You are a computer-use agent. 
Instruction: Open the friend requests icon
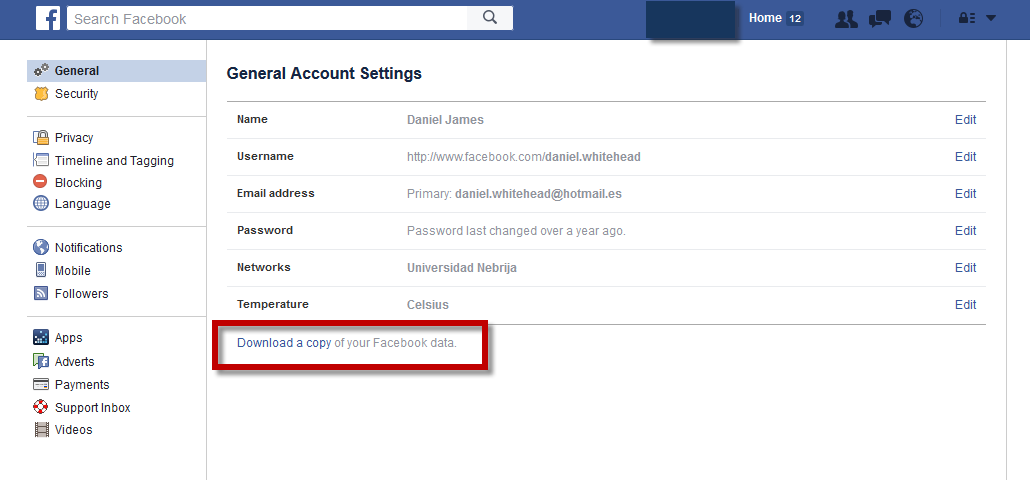pos(846,18)
